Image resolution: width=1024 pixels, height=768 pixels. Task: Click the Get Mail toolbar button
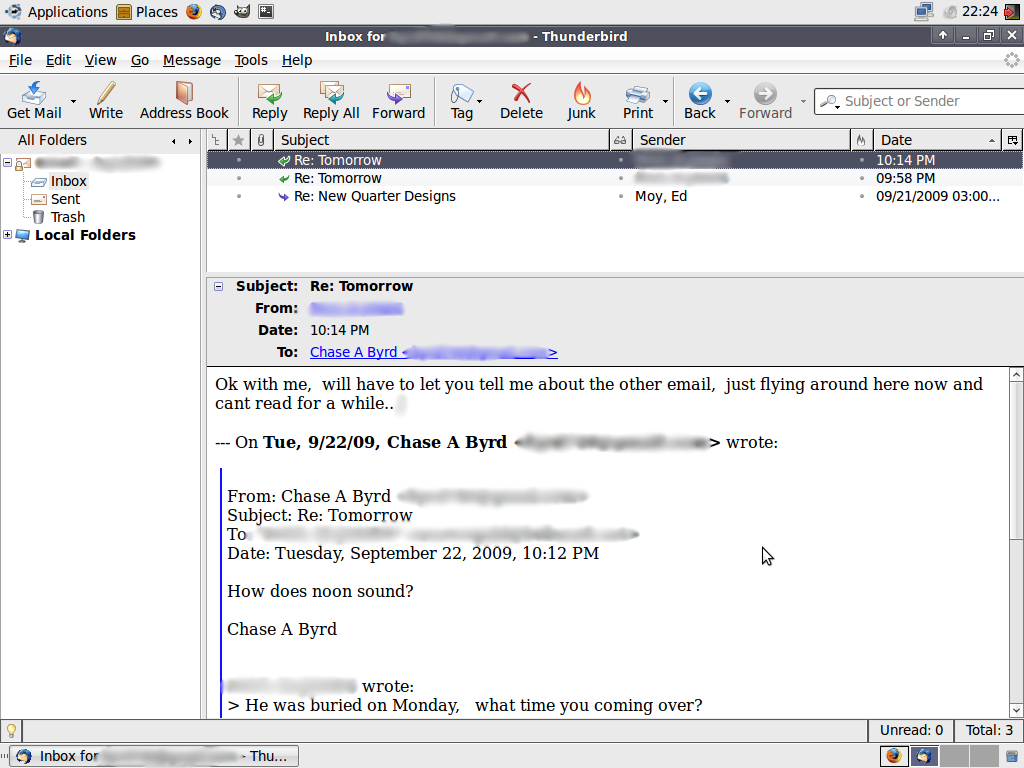pos(34,101)
